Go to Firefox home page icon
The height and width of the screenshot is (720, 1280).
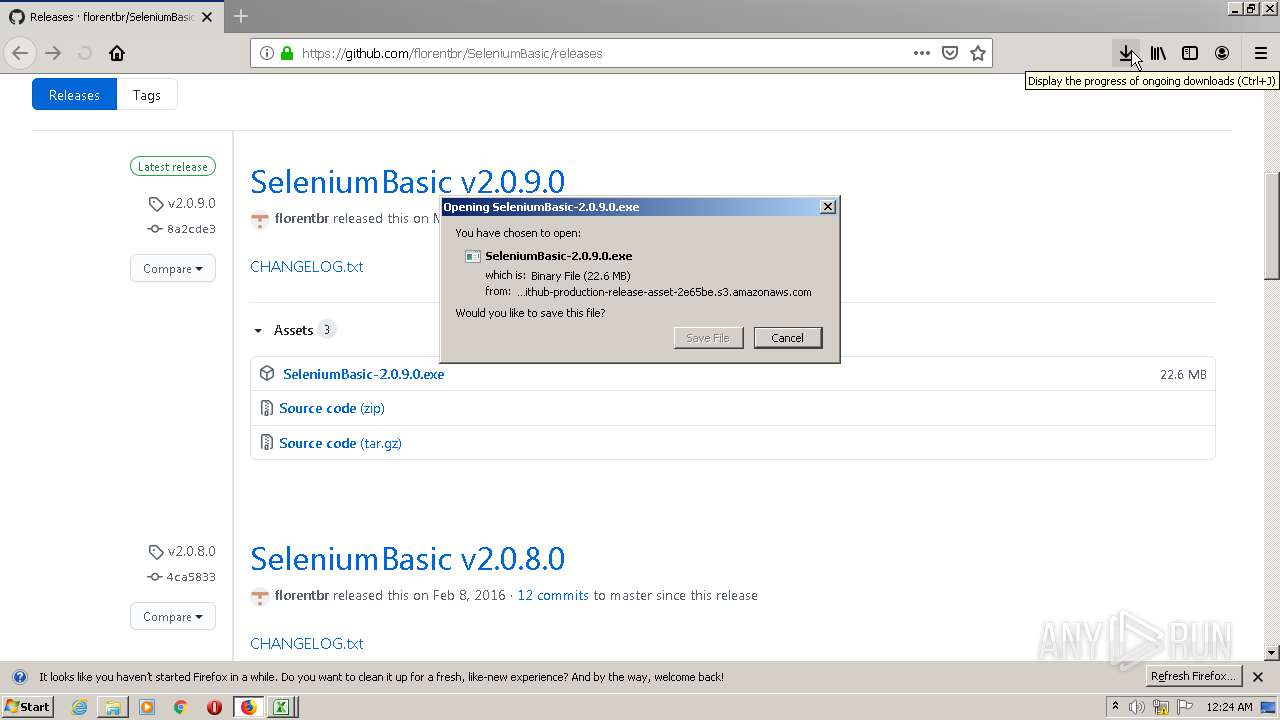pyautogui.click(x=117, y=53)
